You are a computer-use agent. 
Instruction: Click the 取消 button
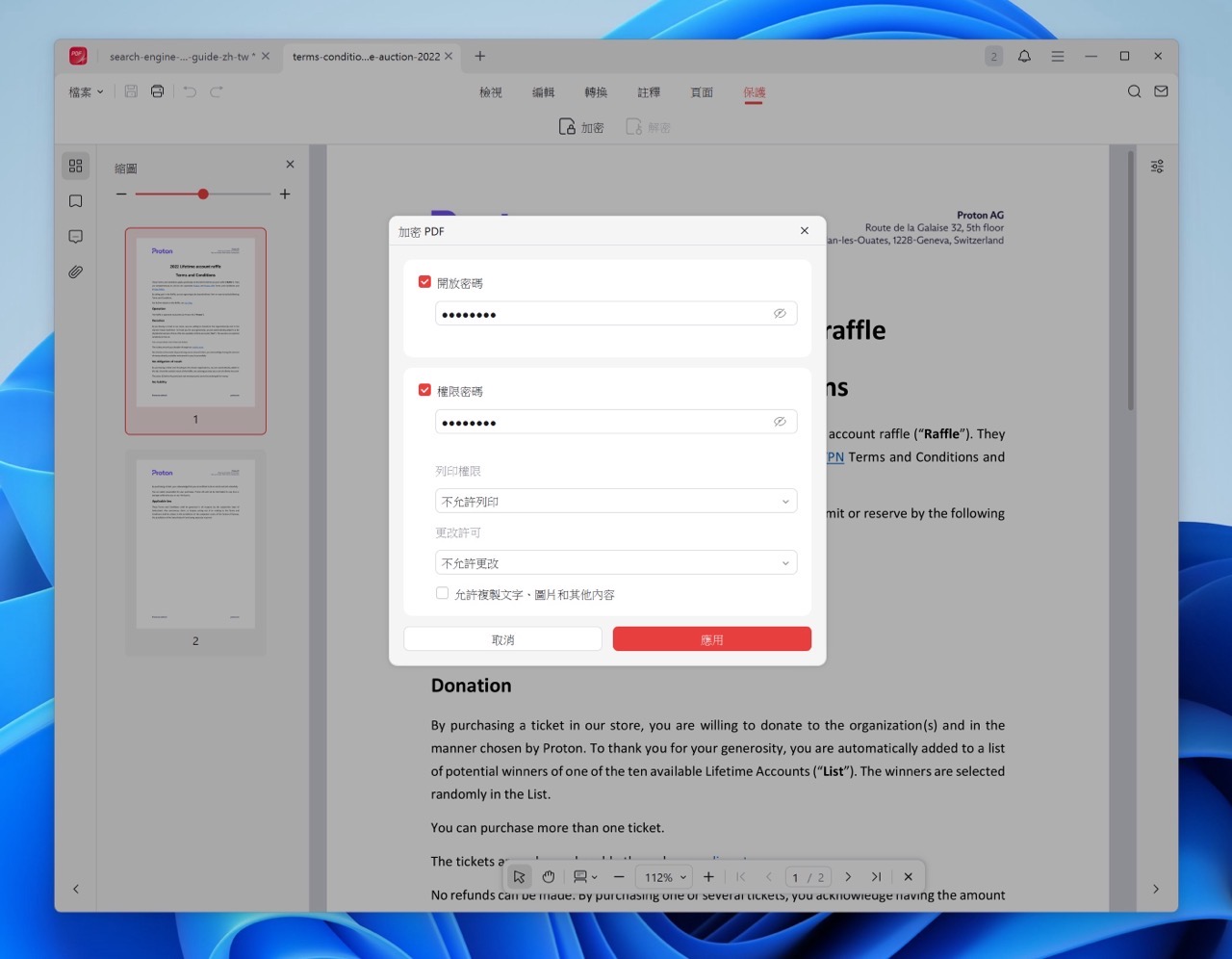tap(502, 639)
